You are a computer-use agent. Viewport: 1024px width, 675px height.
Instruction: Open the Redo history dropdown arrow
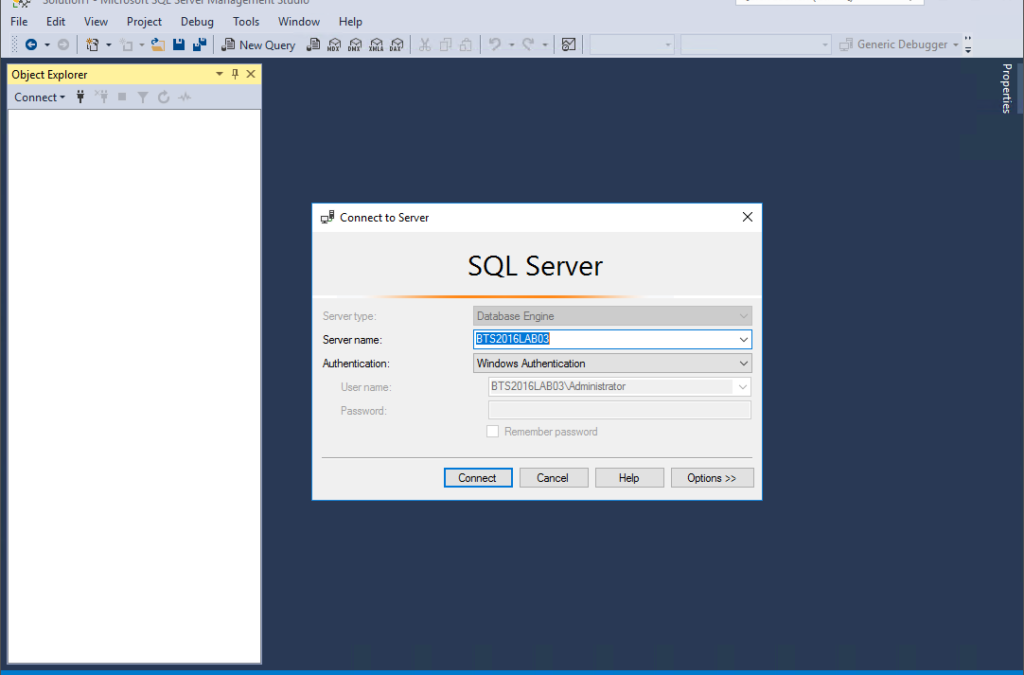(545, 45)
